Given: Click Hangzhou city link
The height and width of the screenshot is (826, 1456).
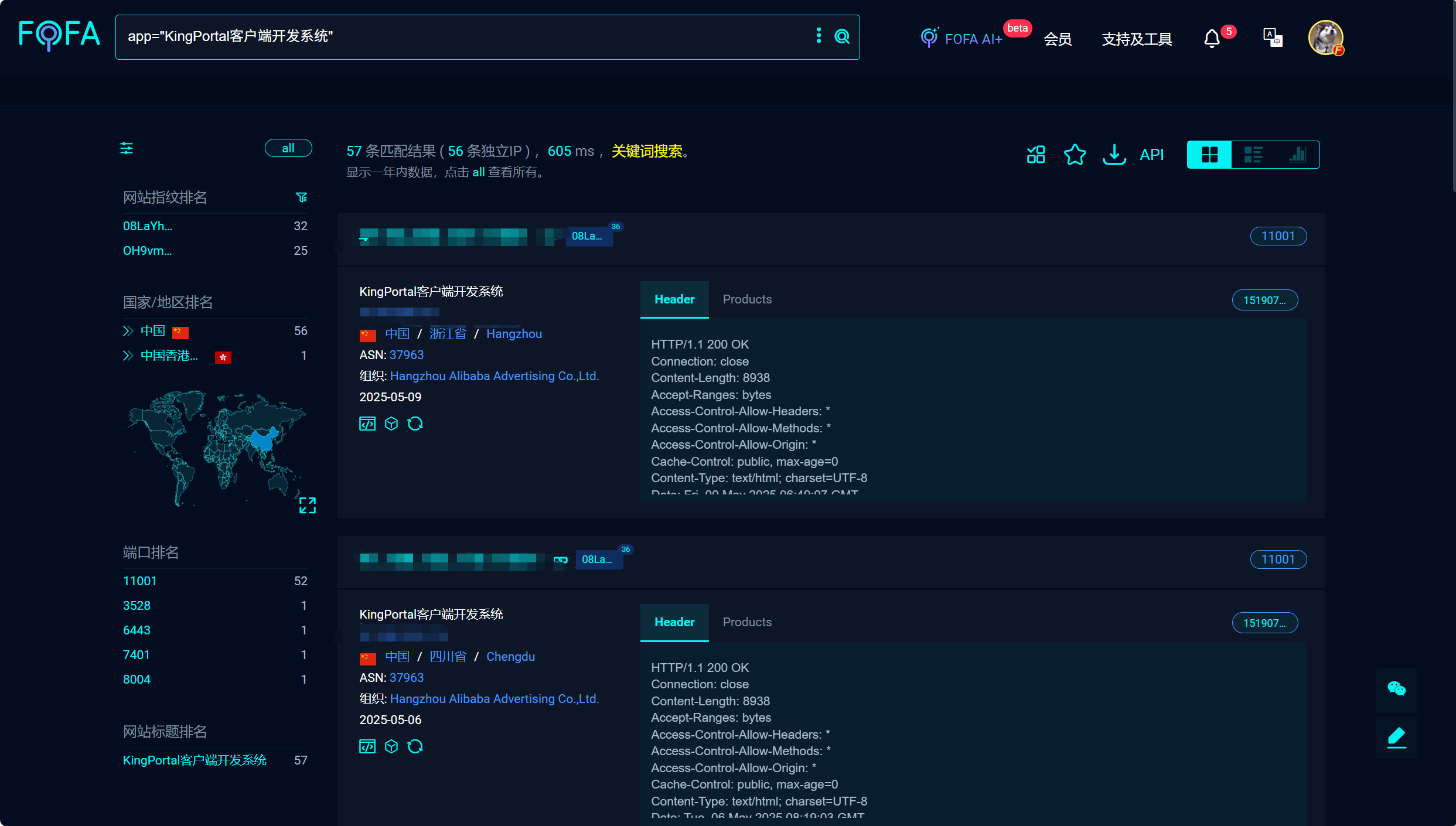Looking at the screenshot, I should pyautogui.click(x=514, y=334).
